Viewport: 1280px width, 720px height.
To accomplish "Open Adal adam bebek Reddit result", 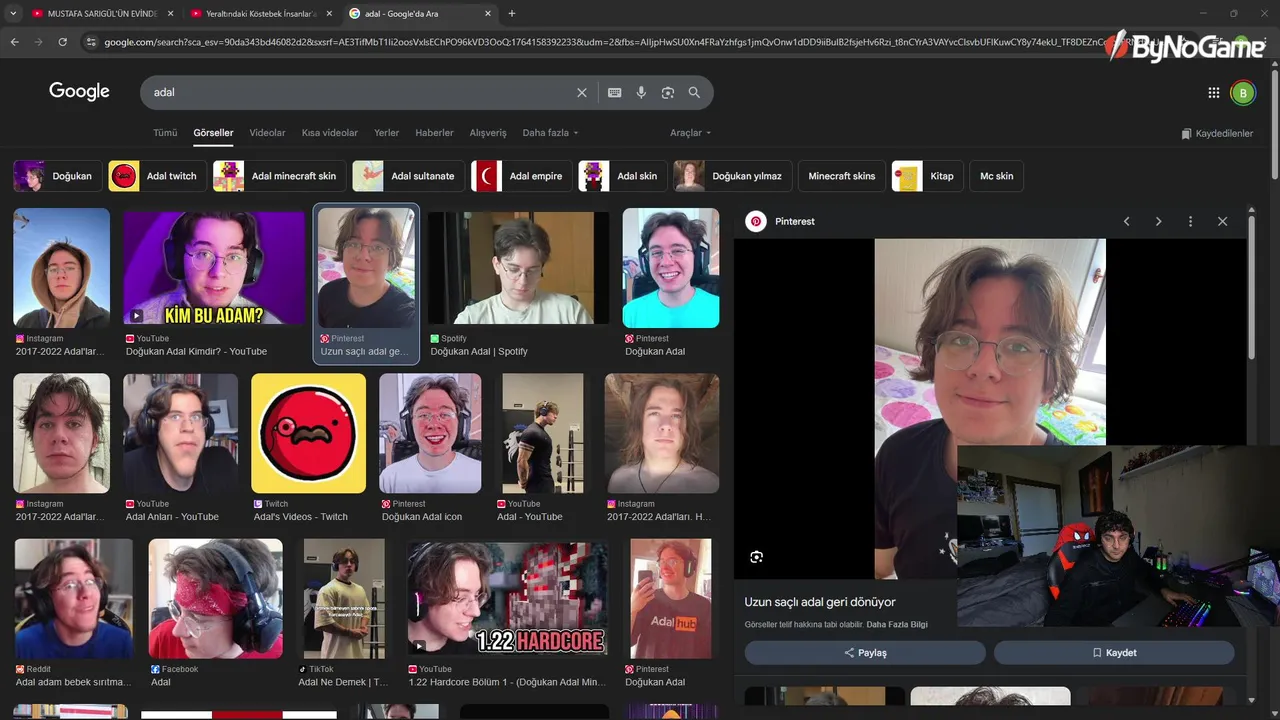I will click(74, 598).
